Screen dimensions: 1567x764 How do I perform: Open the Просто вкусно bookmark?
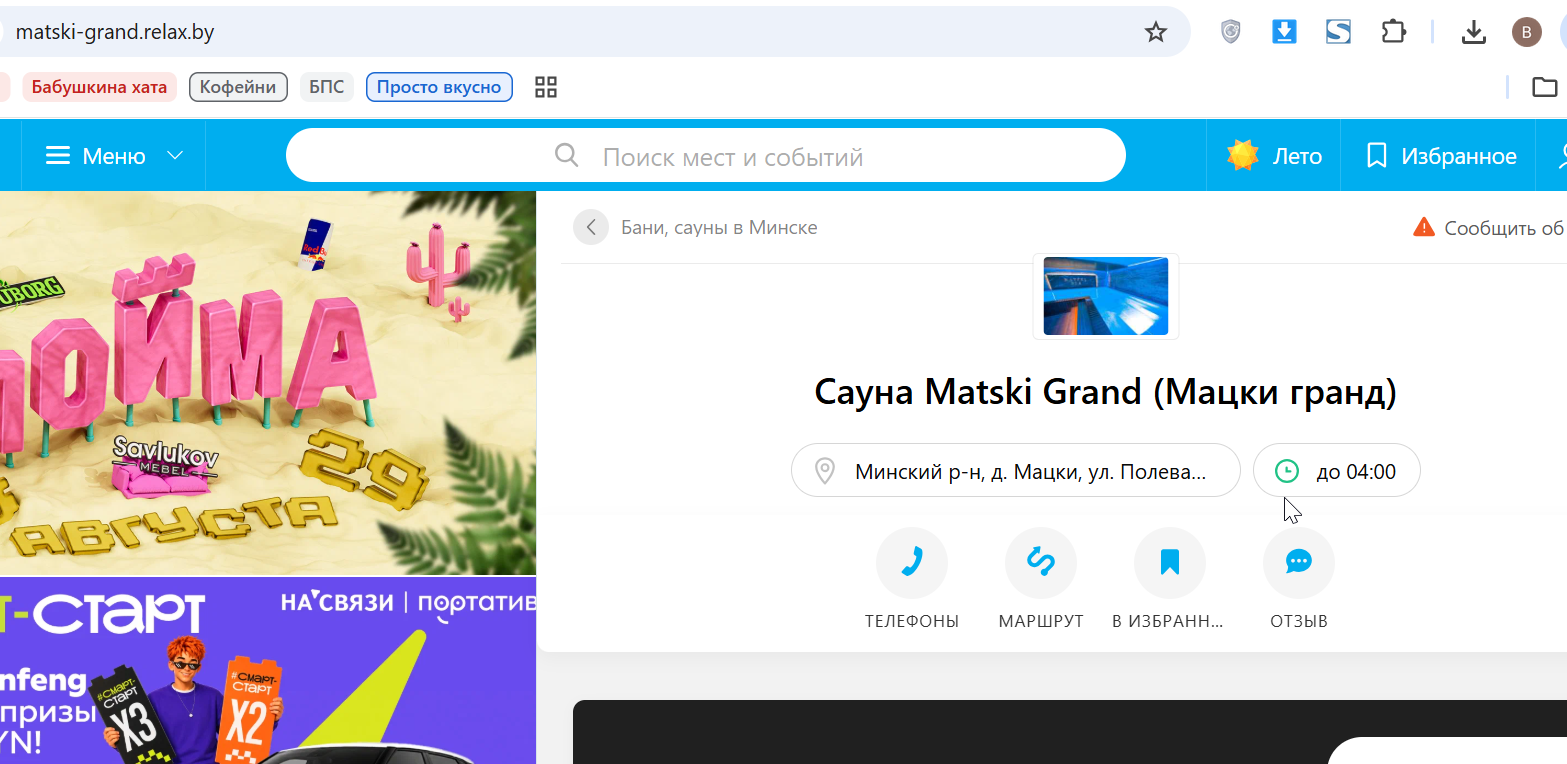tap(439, 87)
